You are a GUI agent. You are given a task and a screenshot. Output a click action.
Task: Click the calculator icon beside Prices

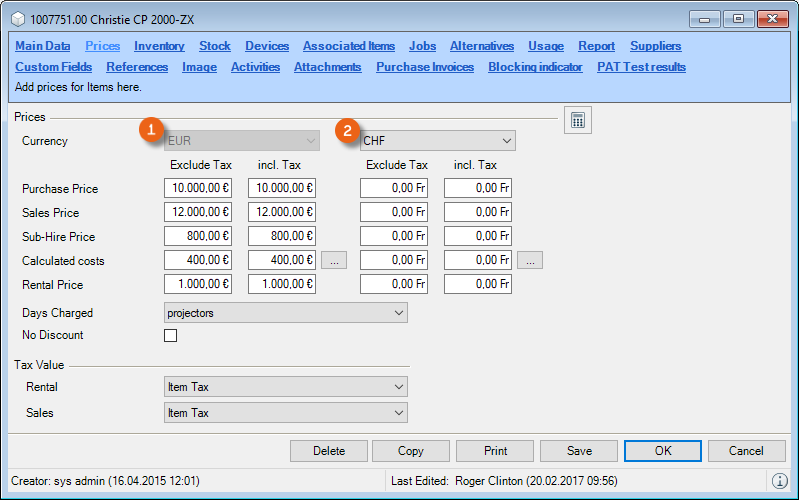point(577,120)
